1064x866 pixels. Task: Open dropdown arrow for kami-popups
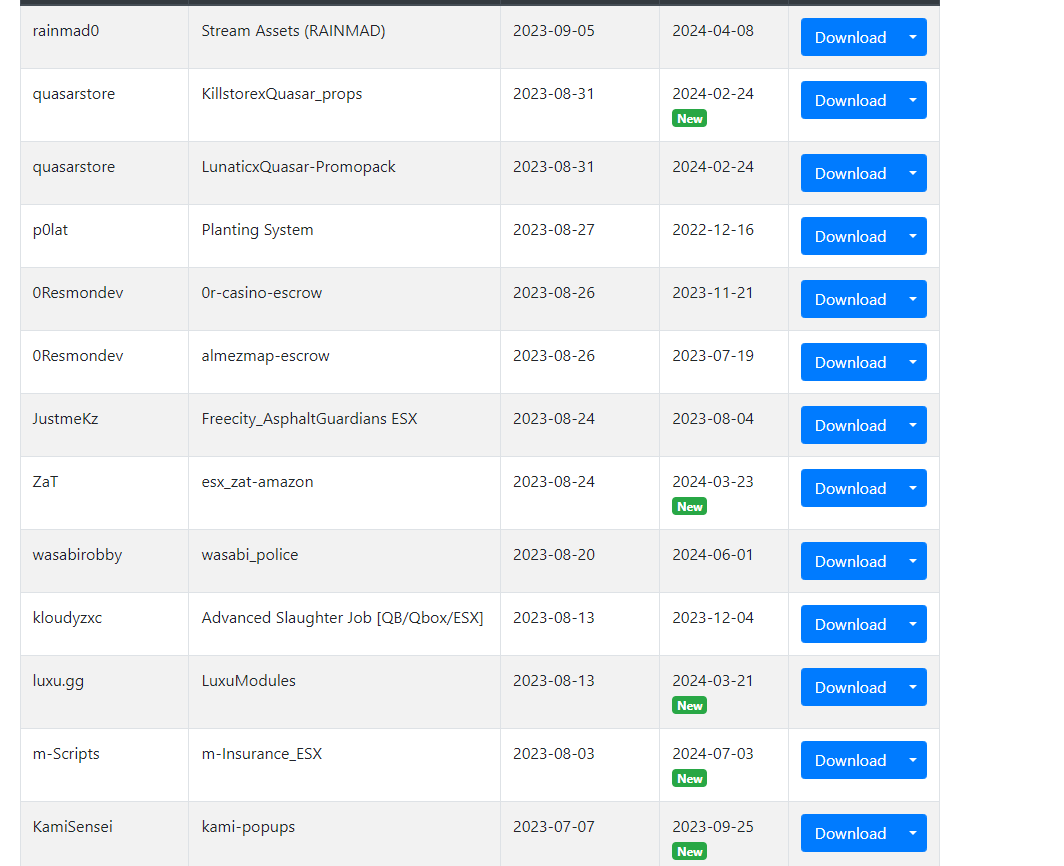click(913, 833)
